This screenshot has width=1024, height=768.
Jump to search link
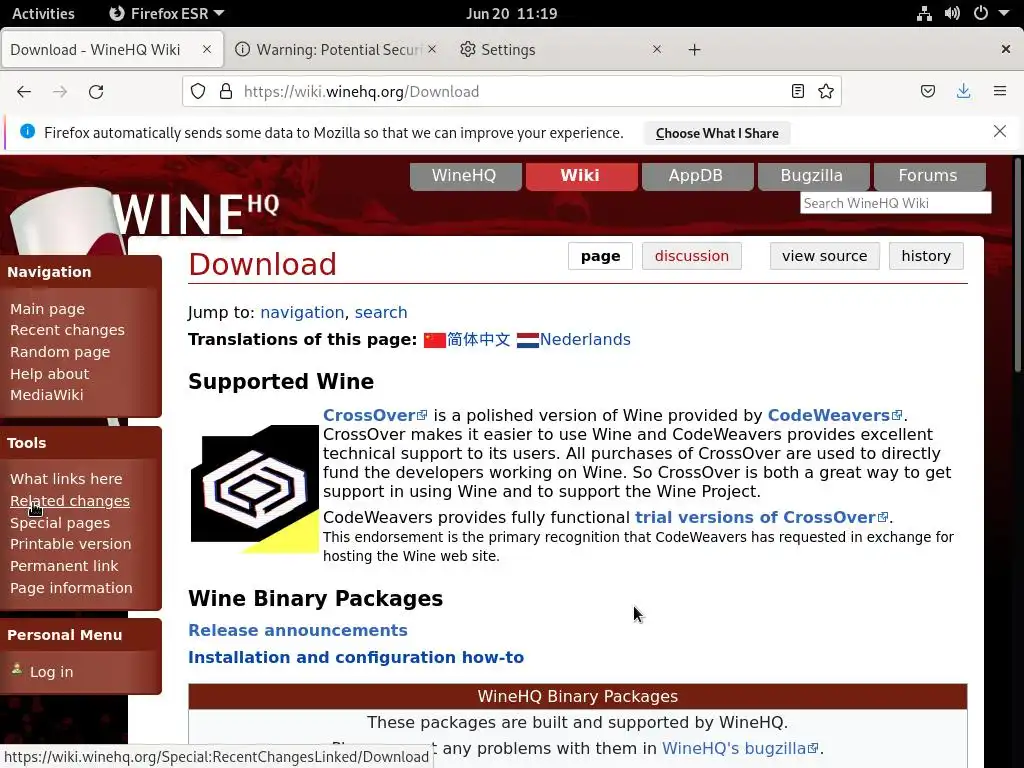point(381,313)
